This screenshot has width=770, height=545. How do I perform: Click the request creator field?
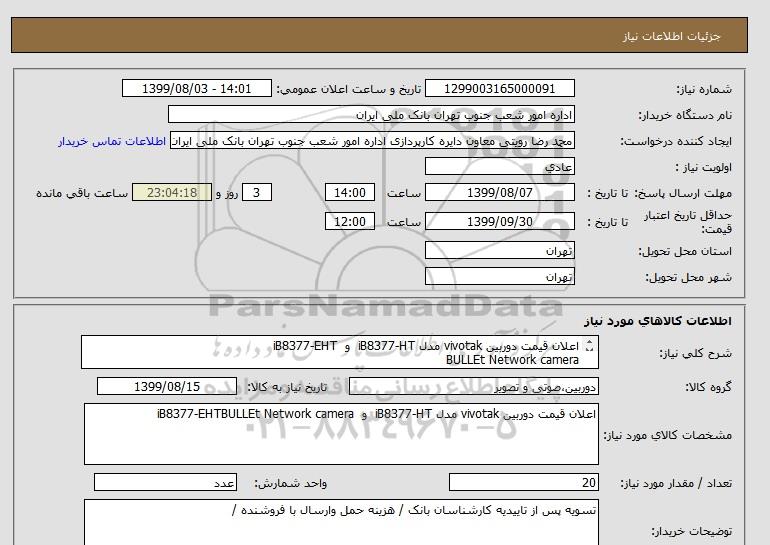[372, 140]
